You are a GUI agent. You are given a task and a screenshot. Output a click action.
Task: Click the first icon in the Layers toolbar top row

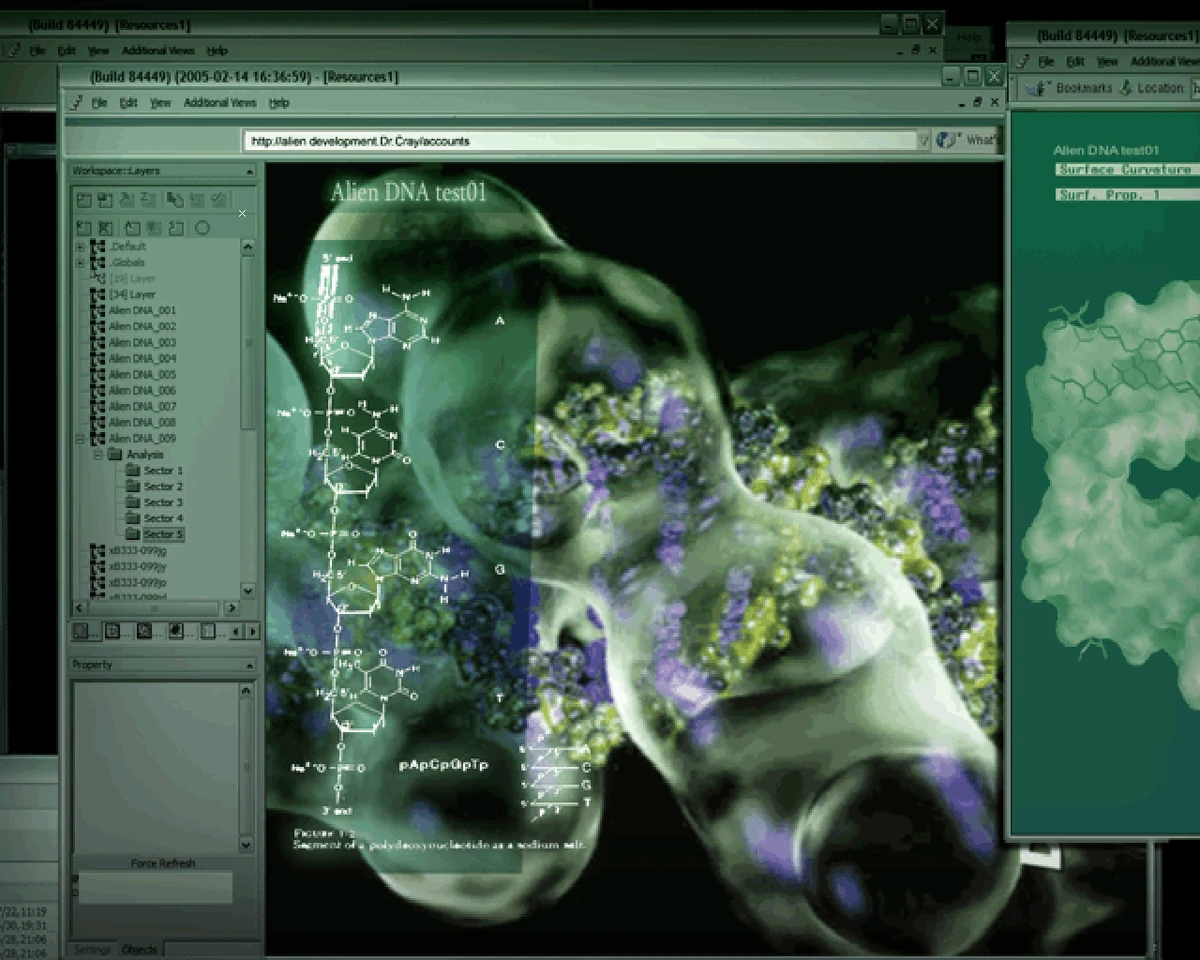(84, 200)
